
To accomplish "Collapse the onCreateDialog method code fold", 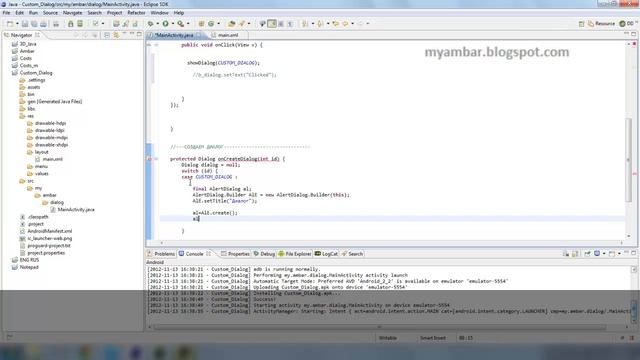I will tap(156, 159).
